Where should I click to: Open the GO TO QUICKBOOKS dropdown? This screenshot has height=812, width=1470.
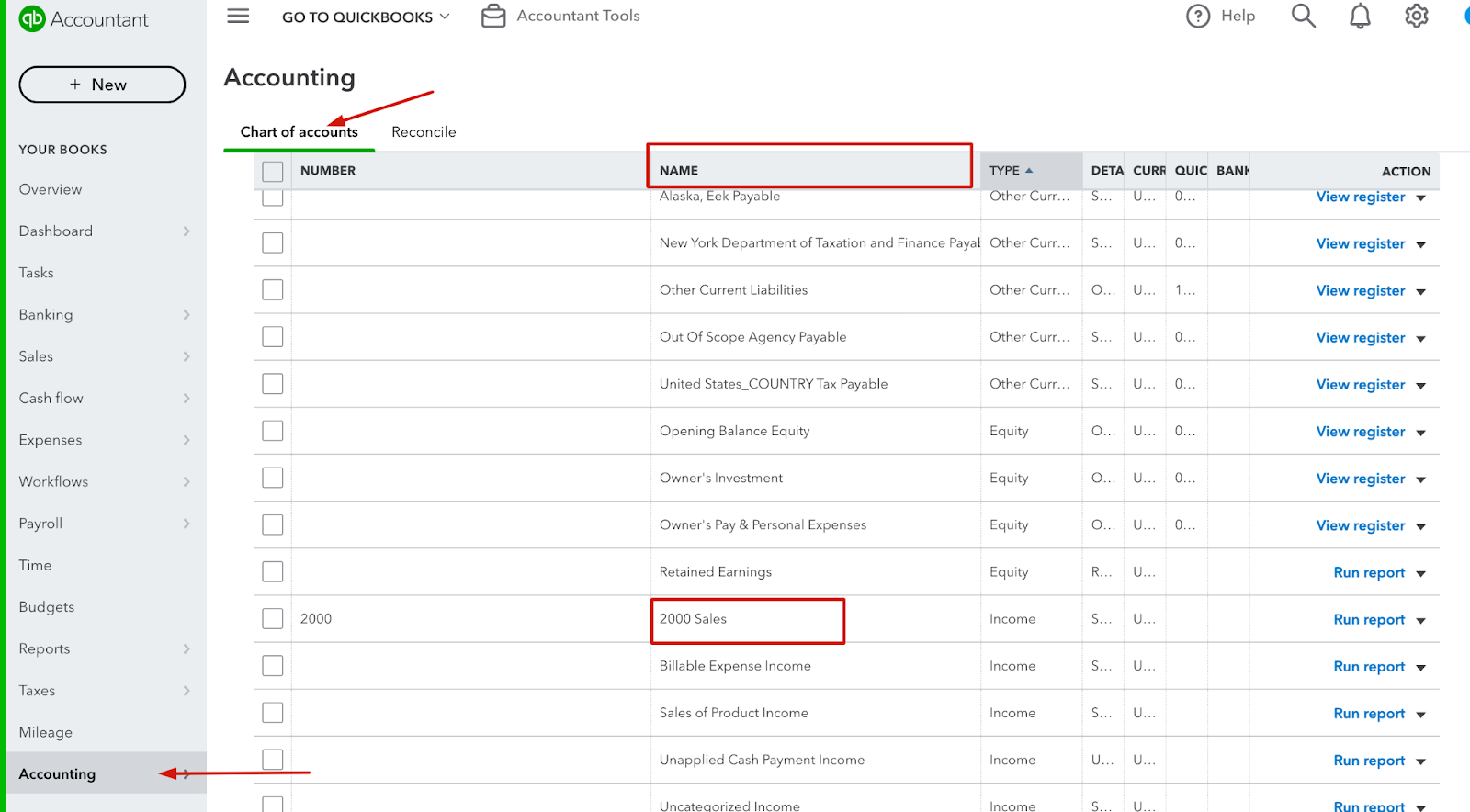tap(366, 17)
